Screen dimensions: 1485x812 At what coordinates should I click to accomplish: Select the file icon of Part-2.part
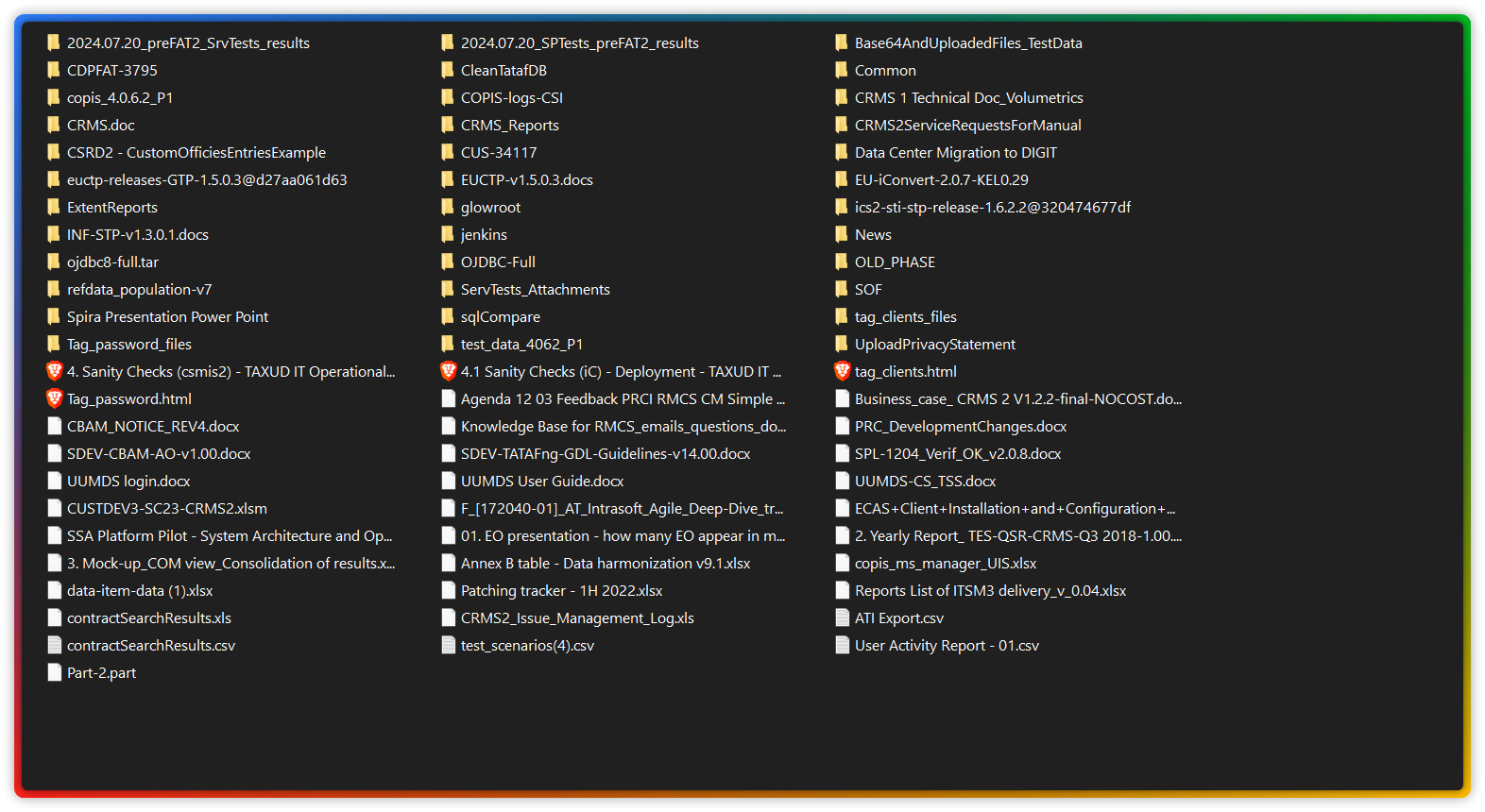54,672
